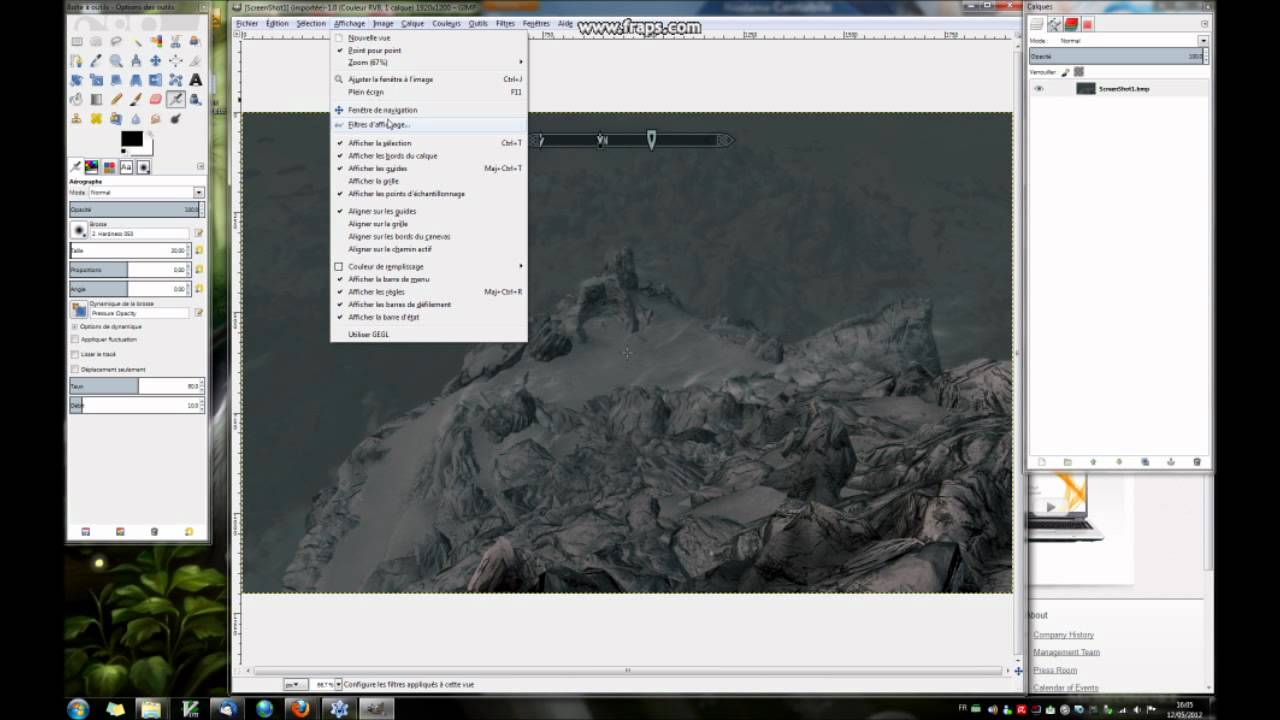Check Appliquer fluctuation checkbox
Image resolution: width=1280 pixels, height=720 pixels.
75,339
